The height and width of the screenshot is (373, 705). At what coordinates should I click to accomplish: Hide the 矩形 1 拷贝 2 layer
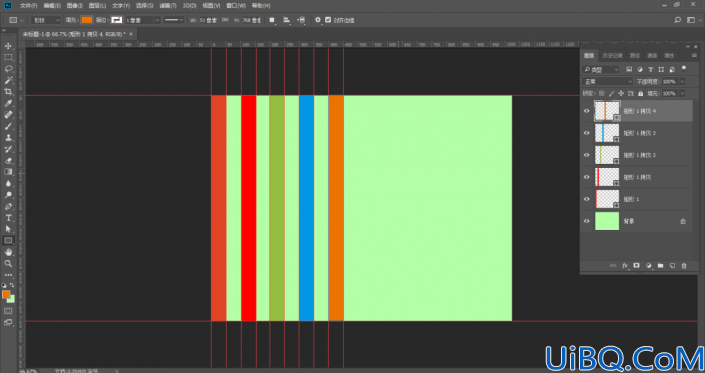point(586,155)
